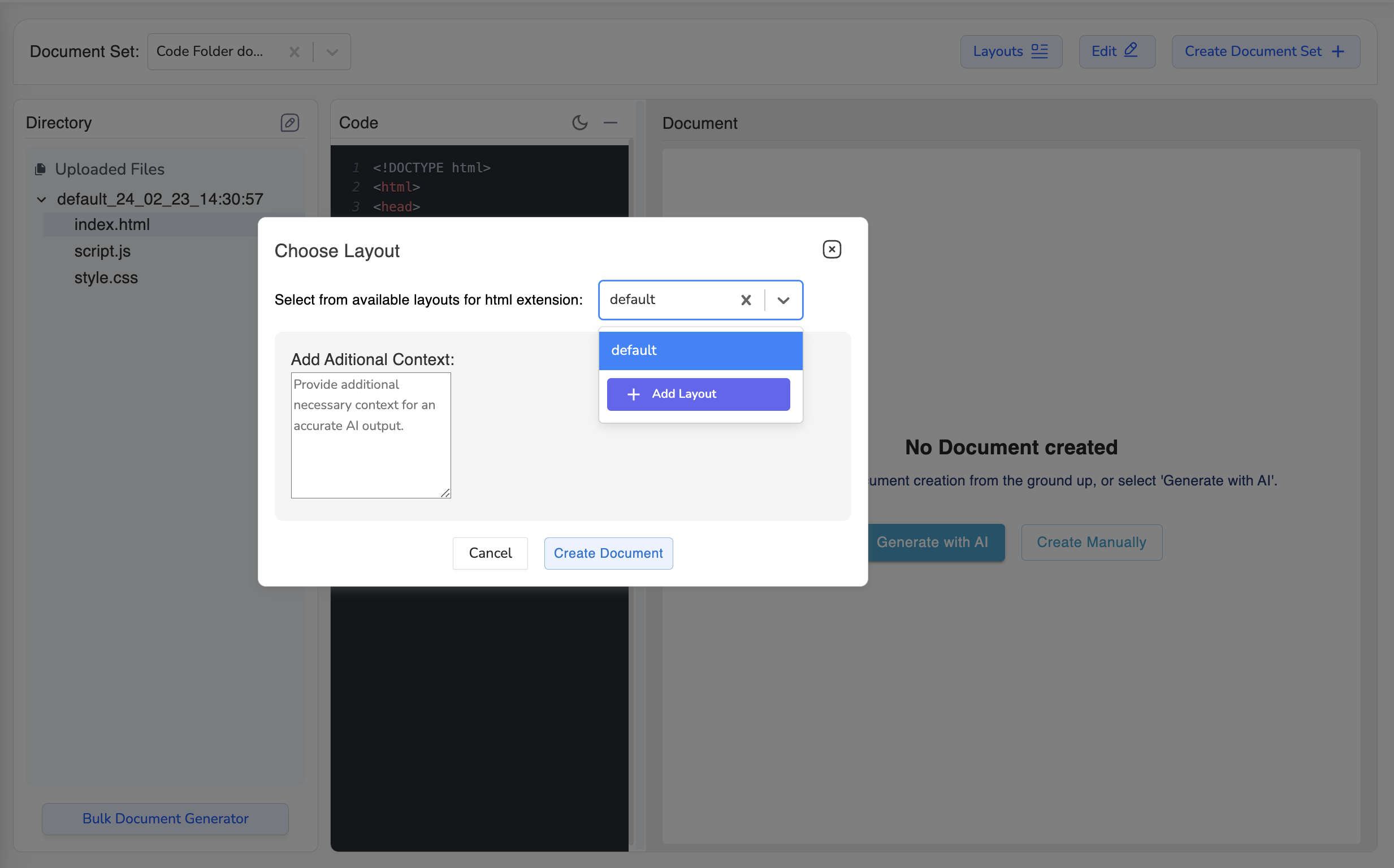
Task: Click the Uploaded Files document icon
Action: [x=40, y=168]
